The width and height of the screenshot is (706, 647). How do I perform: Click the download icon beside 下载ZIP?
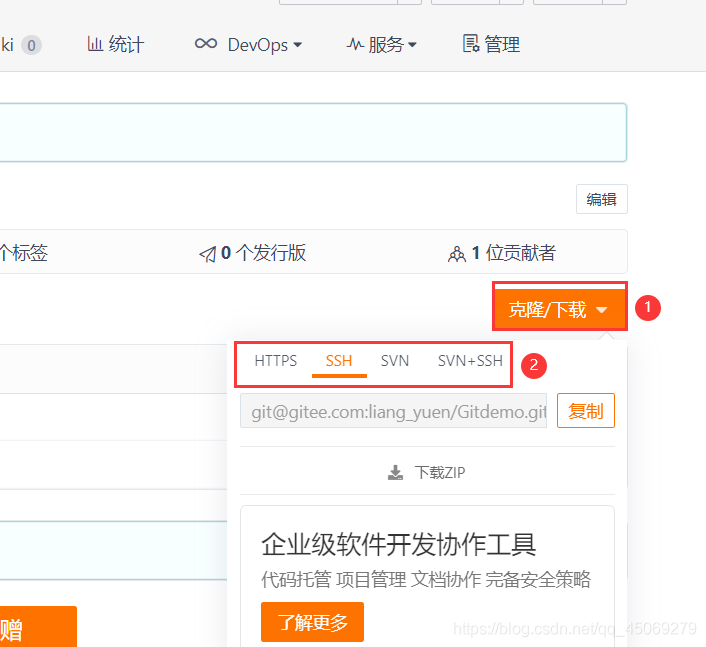click(395, 472)
